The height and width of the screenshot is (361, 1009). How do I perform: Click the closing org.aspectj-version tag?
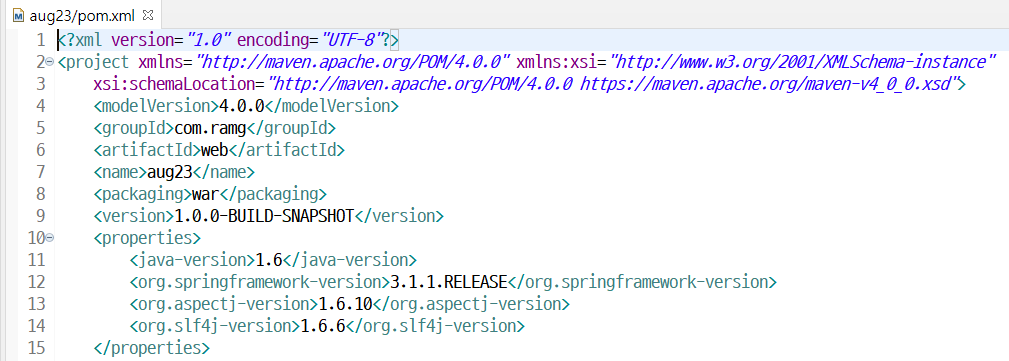472,304
